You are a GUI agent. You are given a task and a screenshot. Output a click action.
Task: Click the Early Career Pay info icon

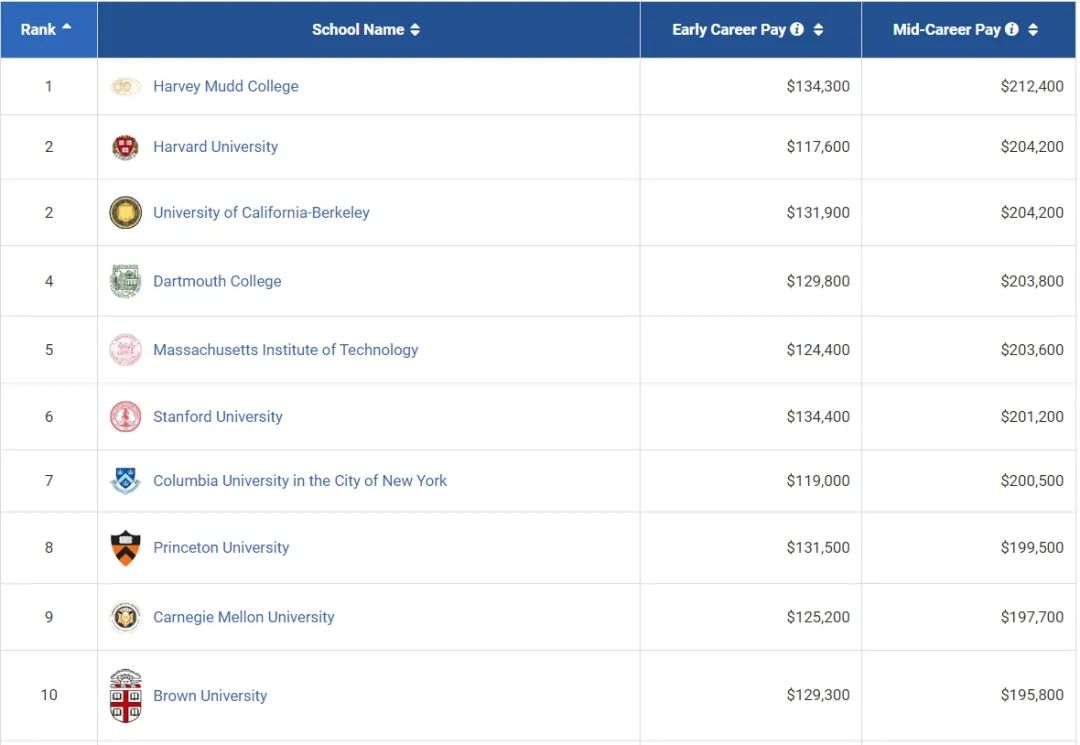click(797, 29)
